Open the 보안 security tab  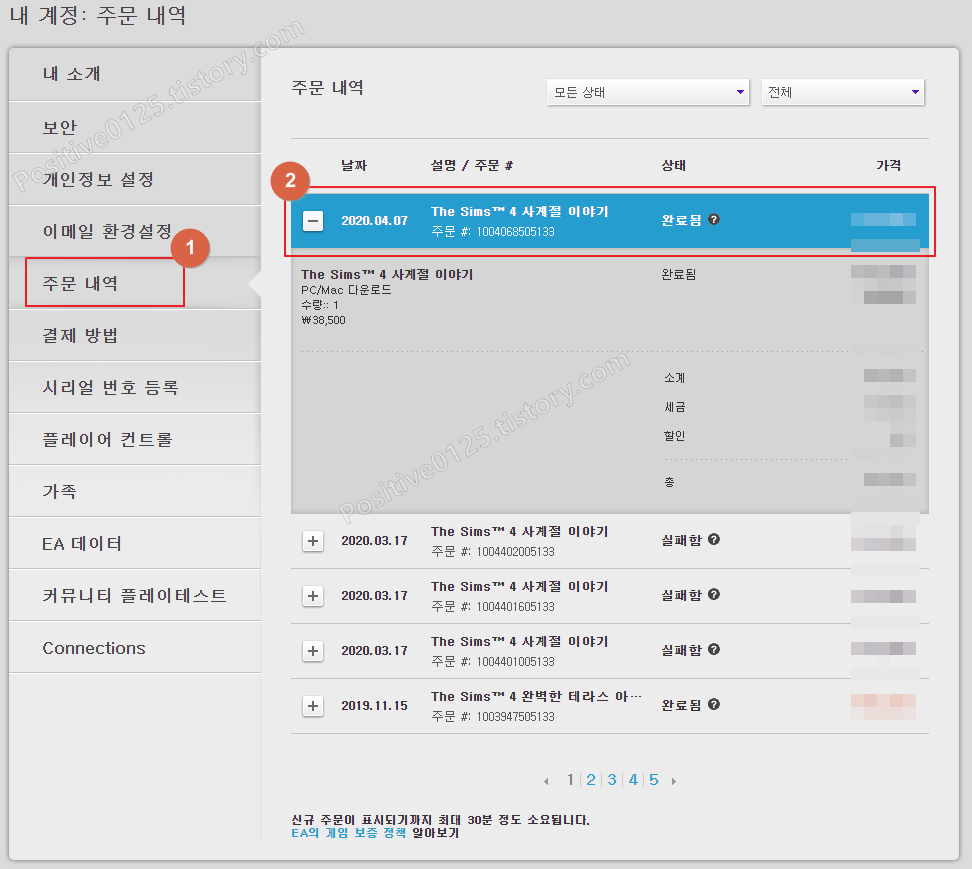(x=135, y=127)
